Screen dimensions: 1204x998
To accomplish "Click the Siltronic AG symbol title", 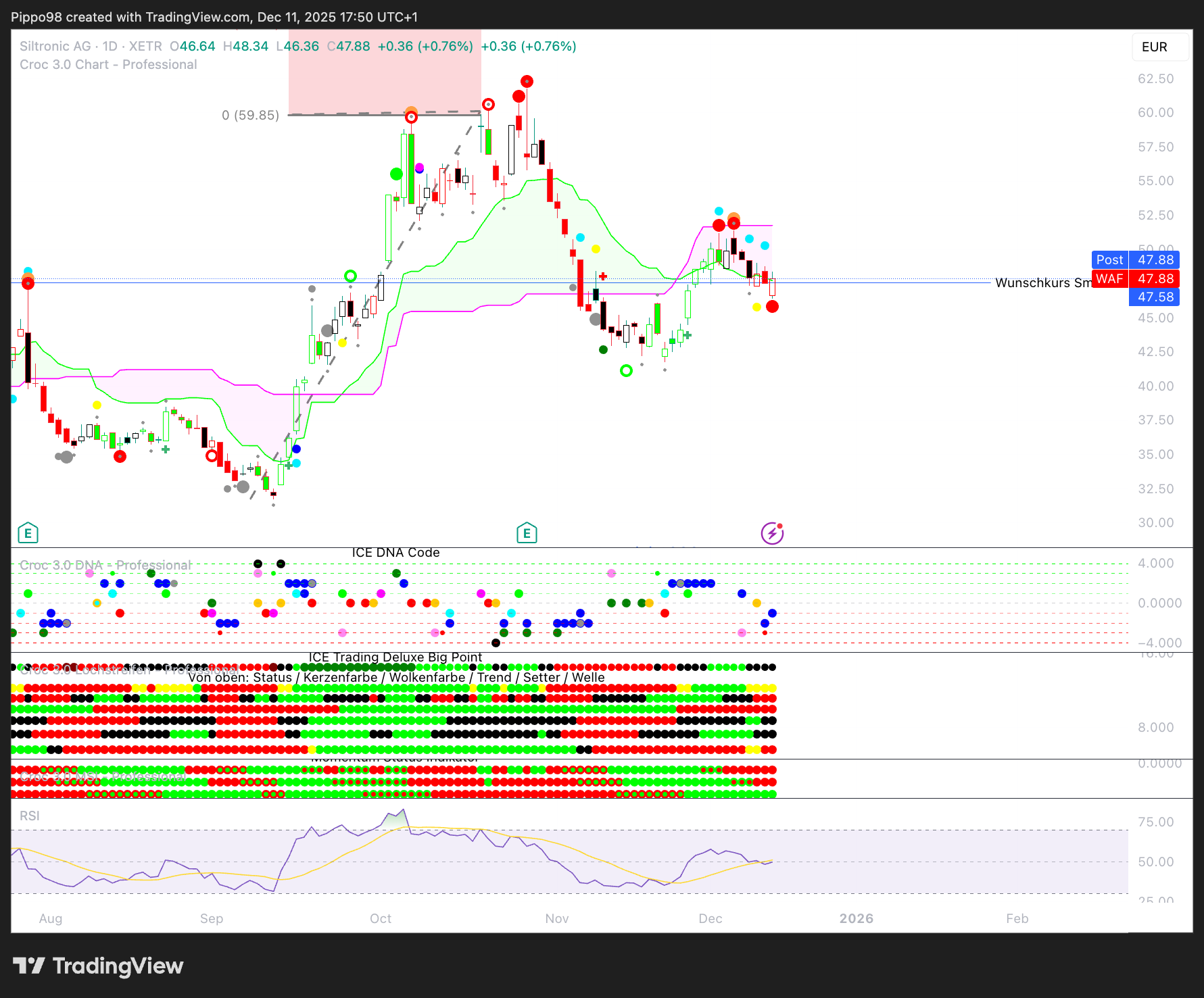I will click(x=55, y=46).
